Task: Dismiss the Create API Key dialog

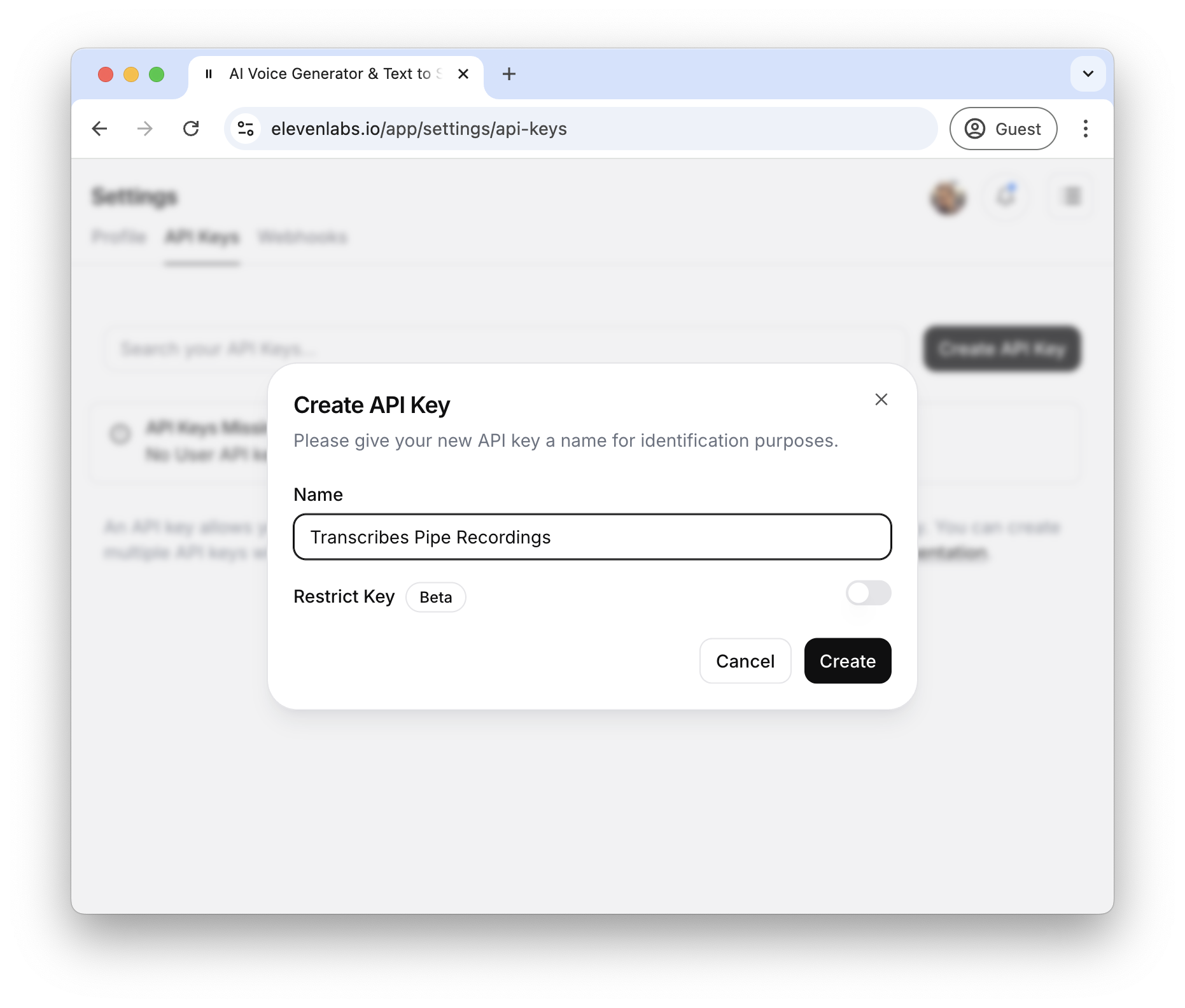Action: [881, 400]
